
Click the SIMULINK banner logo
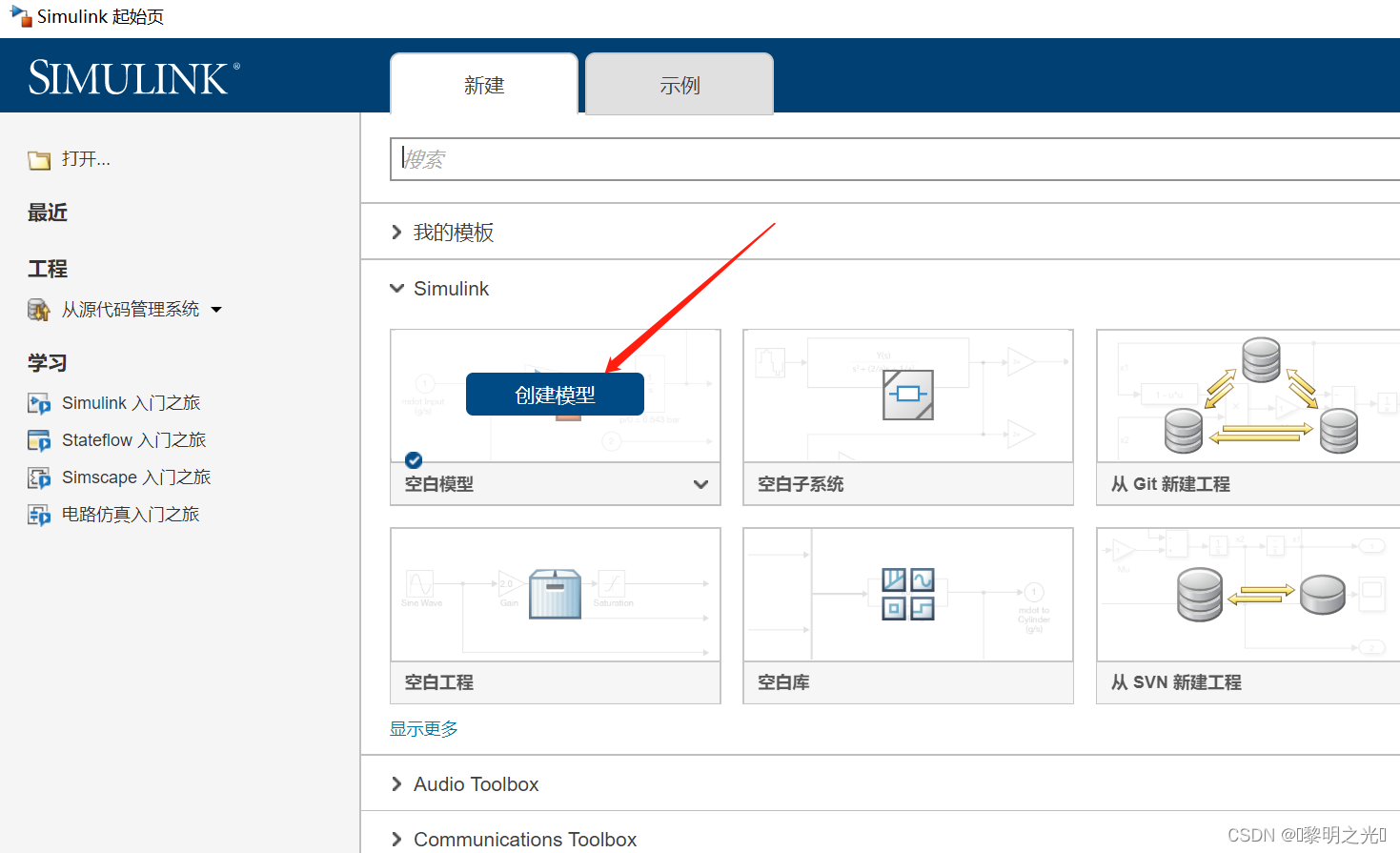pyautogui.click(x=133, y=77)
